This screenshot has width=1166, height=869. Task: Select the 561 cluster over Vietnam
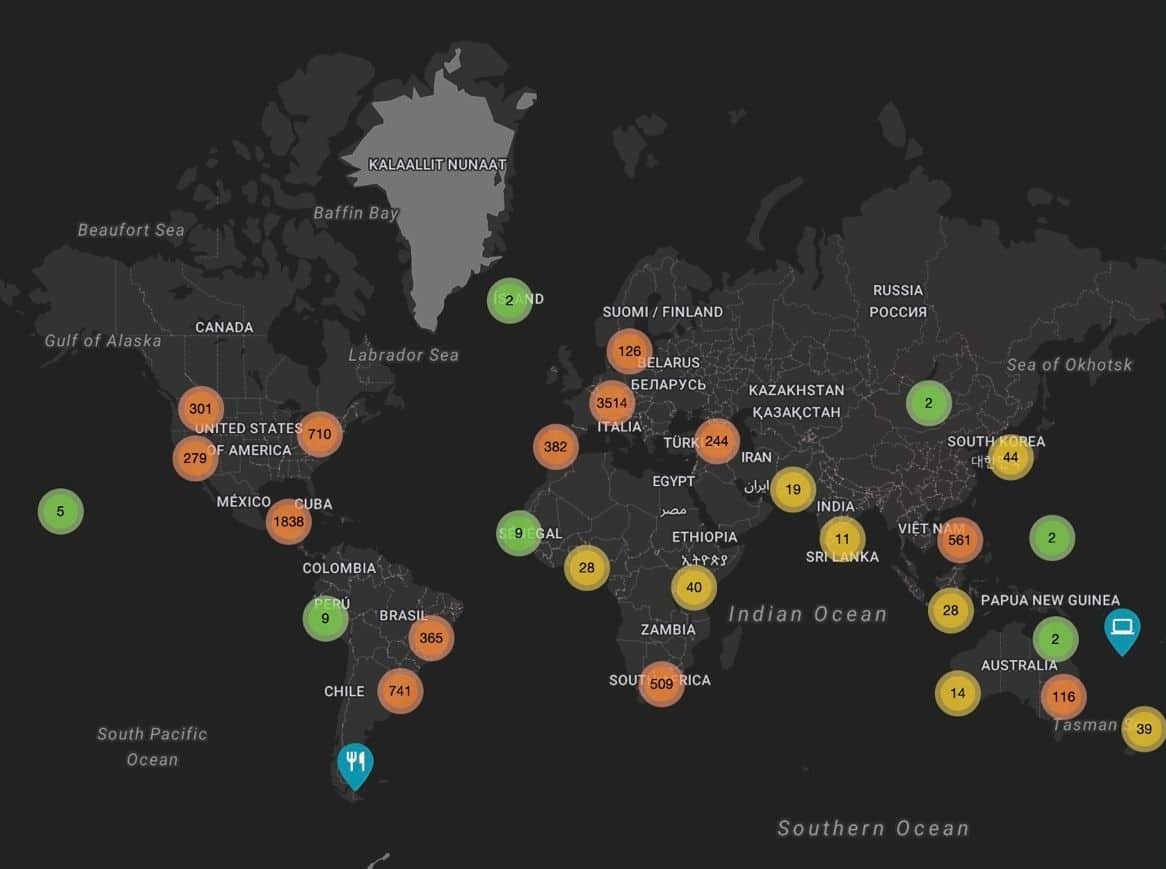pyautogui.click(x=960, y=540)
